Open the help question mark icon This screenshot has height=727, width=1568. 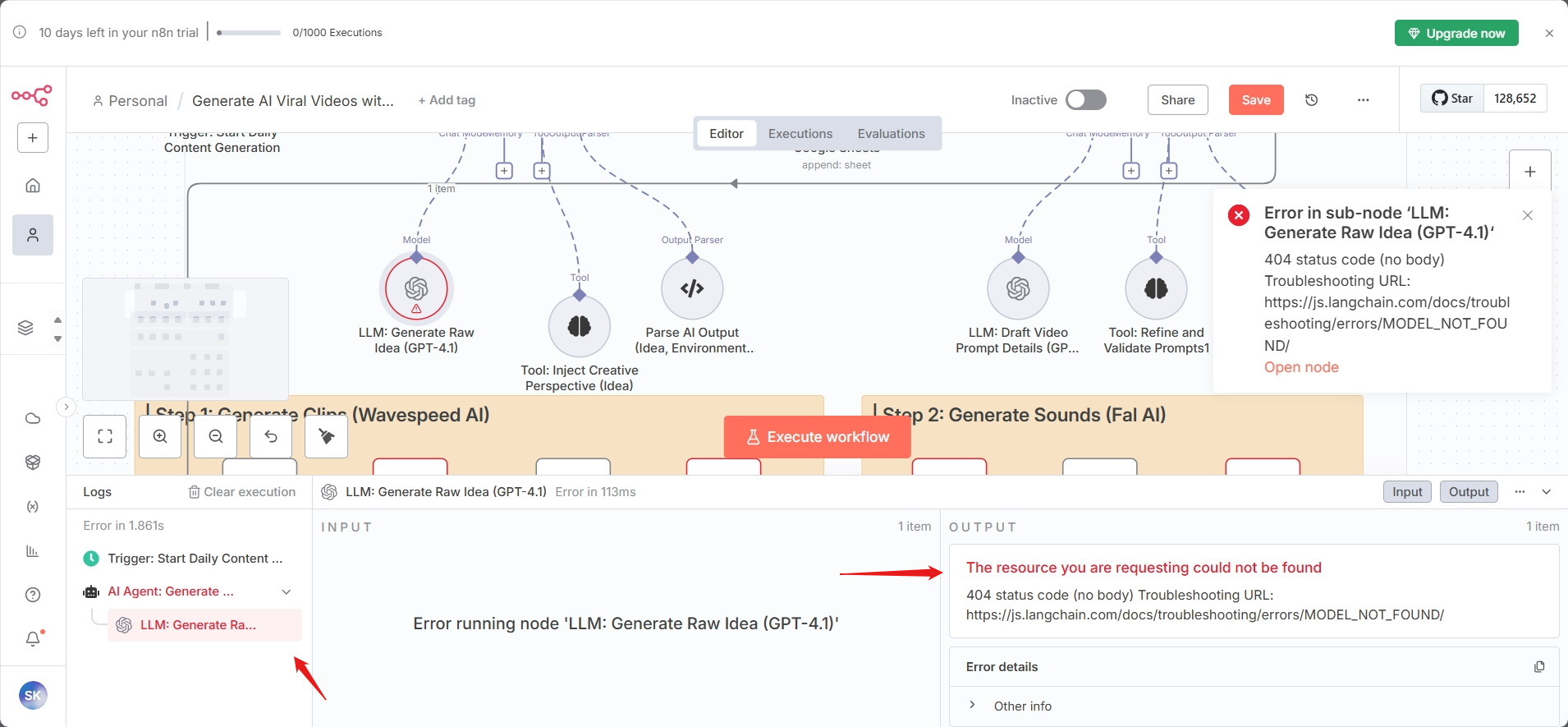point(33,595)
